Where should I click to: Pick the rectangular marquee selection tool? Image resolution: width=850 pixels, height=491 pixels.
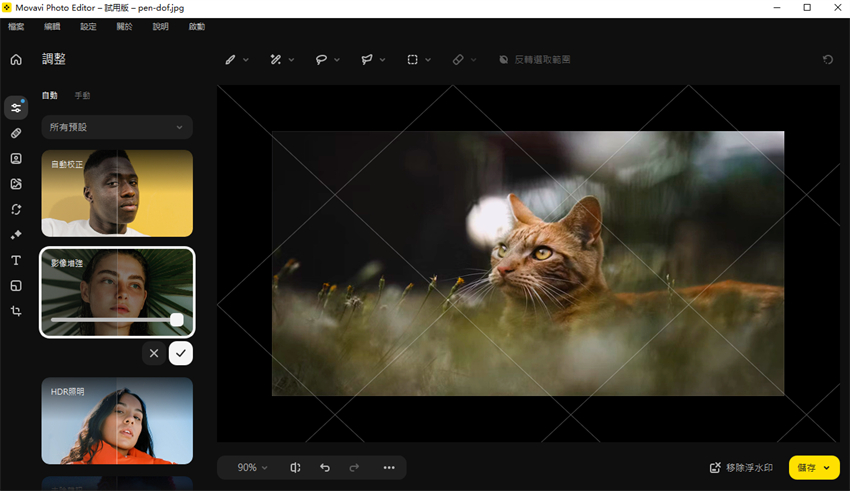[412, 60]
